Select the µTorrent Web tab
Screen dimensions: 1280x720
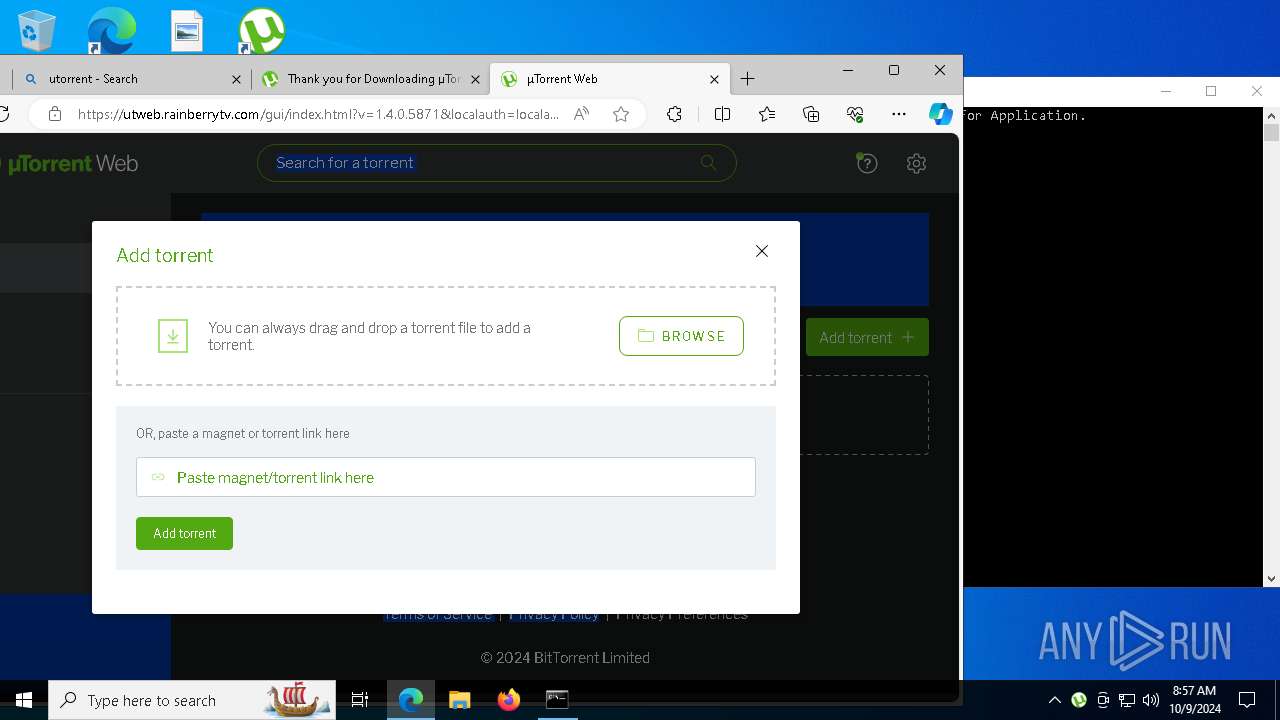608,79
